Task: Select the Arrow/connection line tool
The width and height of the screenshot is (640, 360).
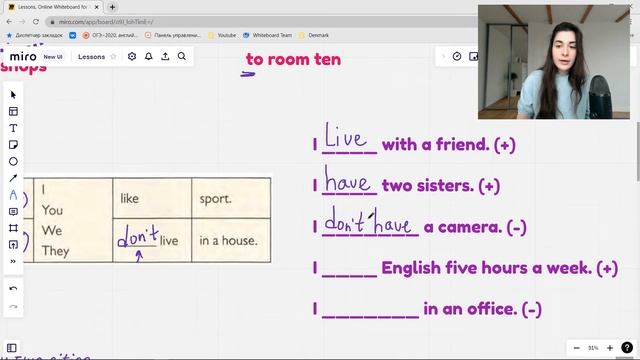Action: click(13, 178)
